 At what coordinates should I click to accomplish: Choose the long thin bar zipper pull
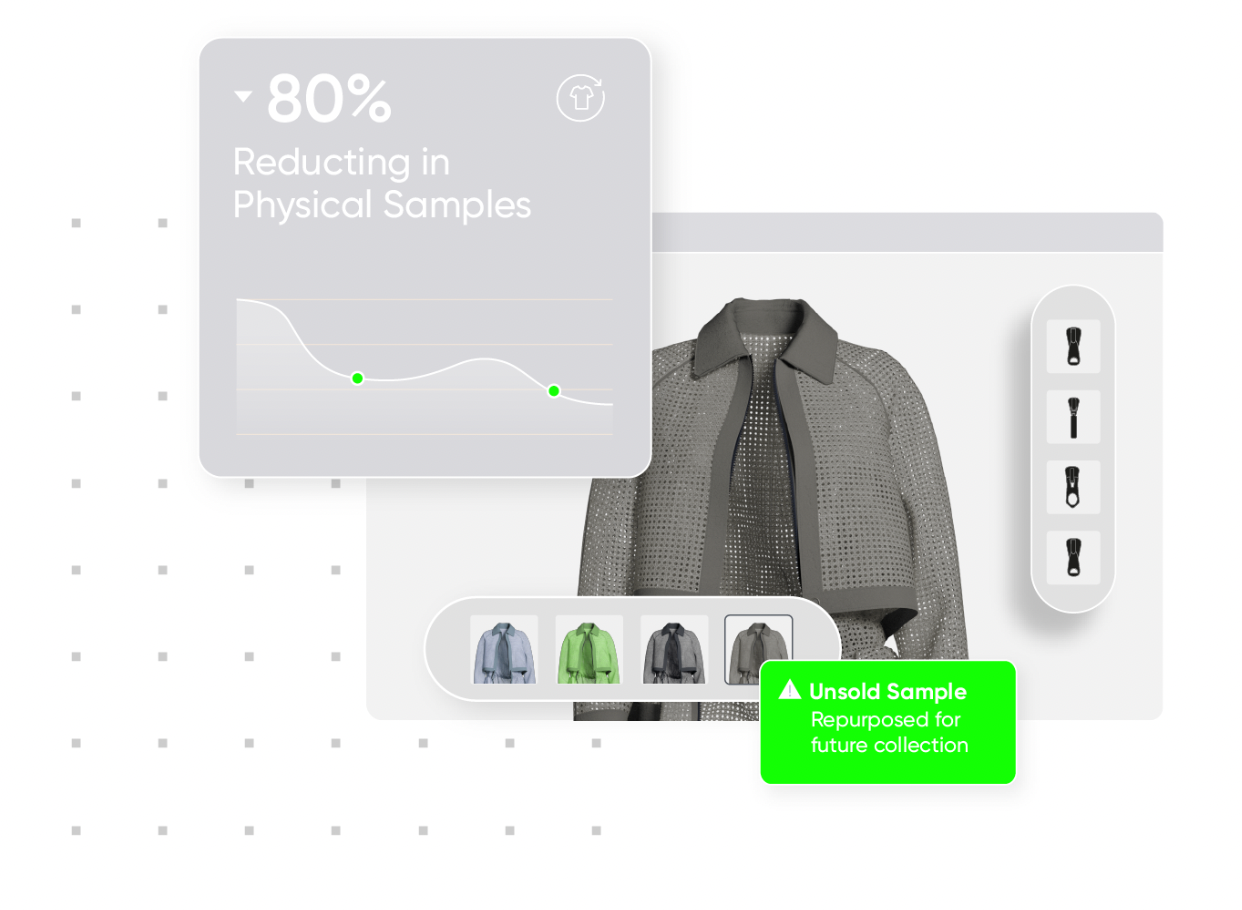coord(1073,417)
